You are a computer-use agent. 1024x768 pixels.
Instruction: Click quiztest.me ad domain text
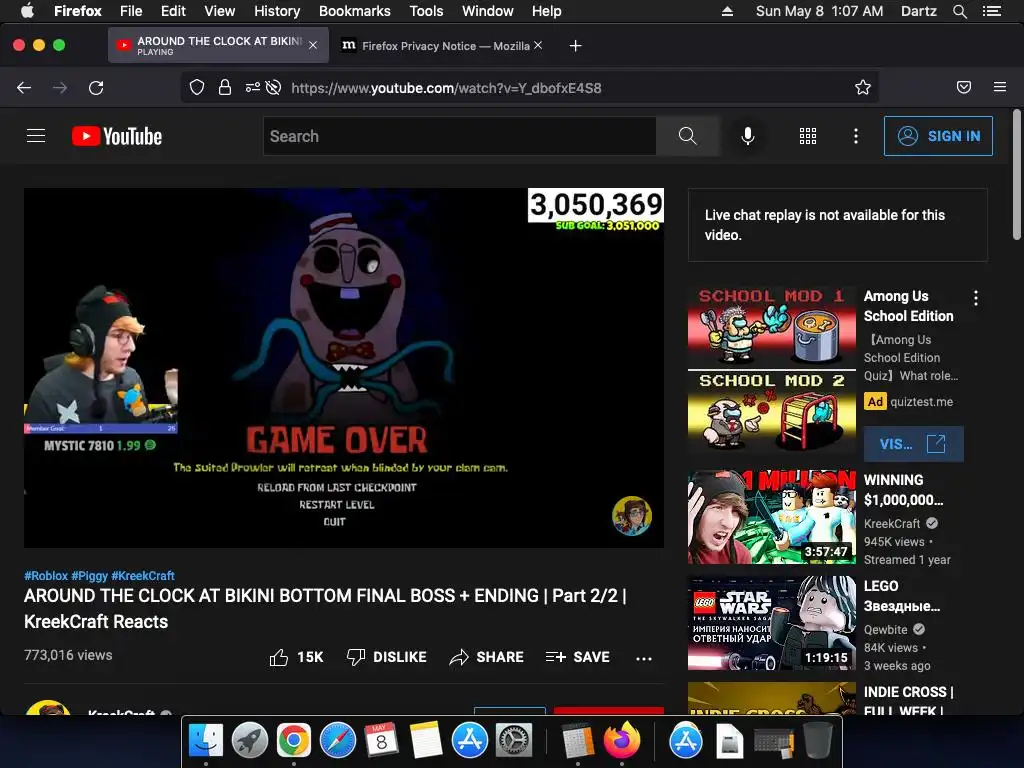click(921, 402)
